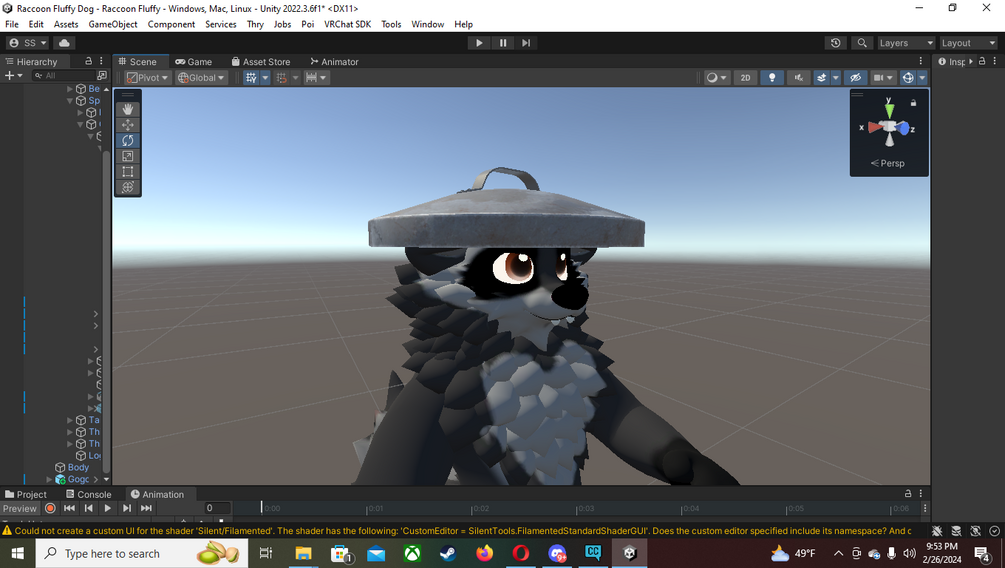
Task: Open the Asset Store tab
Action: (261, 62)
